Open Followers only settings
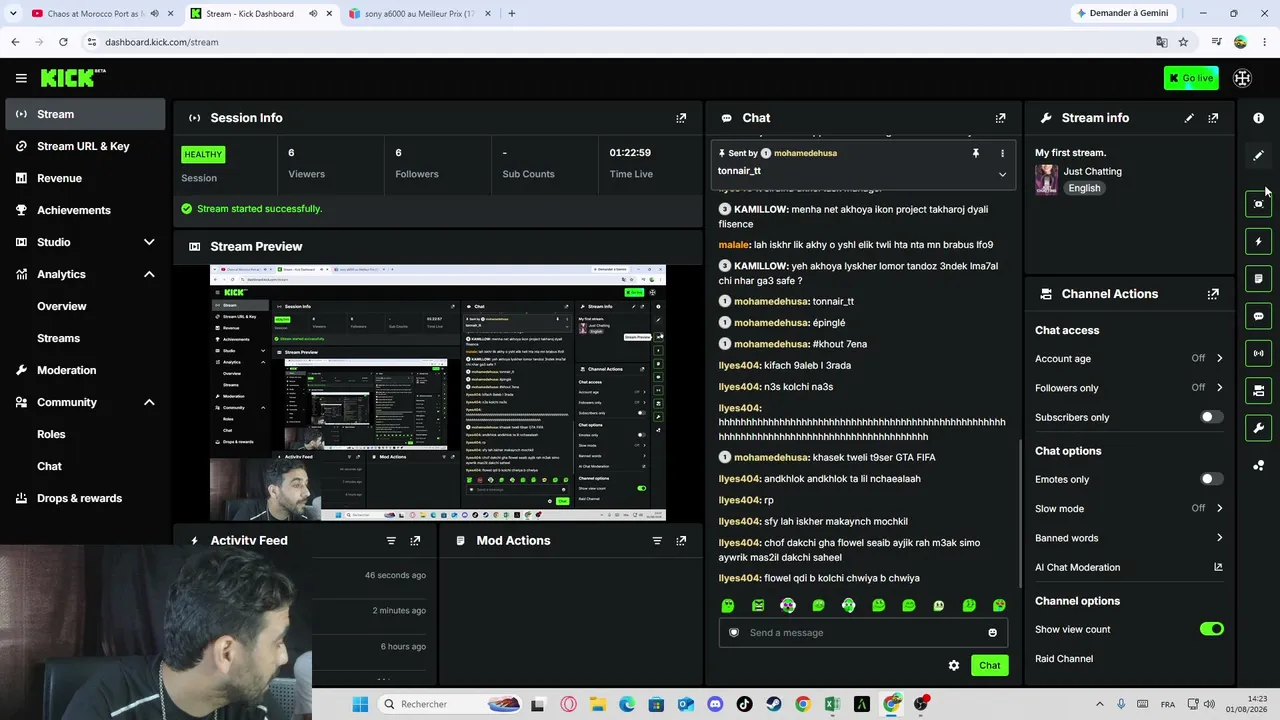Image resolution: width=1280 pixels, height=720 pixels. coord(1129,388)
